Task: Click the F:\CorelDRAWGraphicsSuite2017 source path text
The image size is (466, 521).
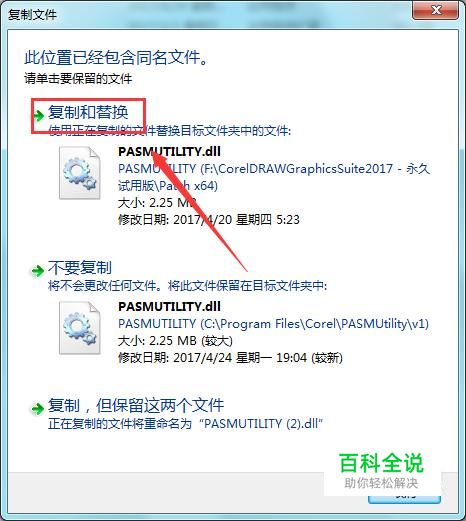Action: point(274,177)
